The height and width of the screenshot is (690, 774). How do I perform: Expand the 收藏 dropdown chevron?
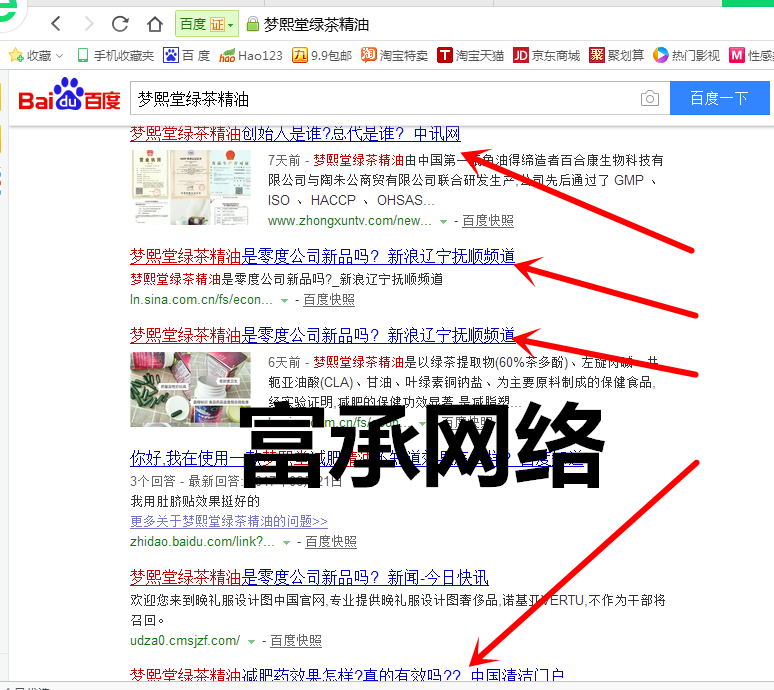pyautogui.click(x=59, y=56)
